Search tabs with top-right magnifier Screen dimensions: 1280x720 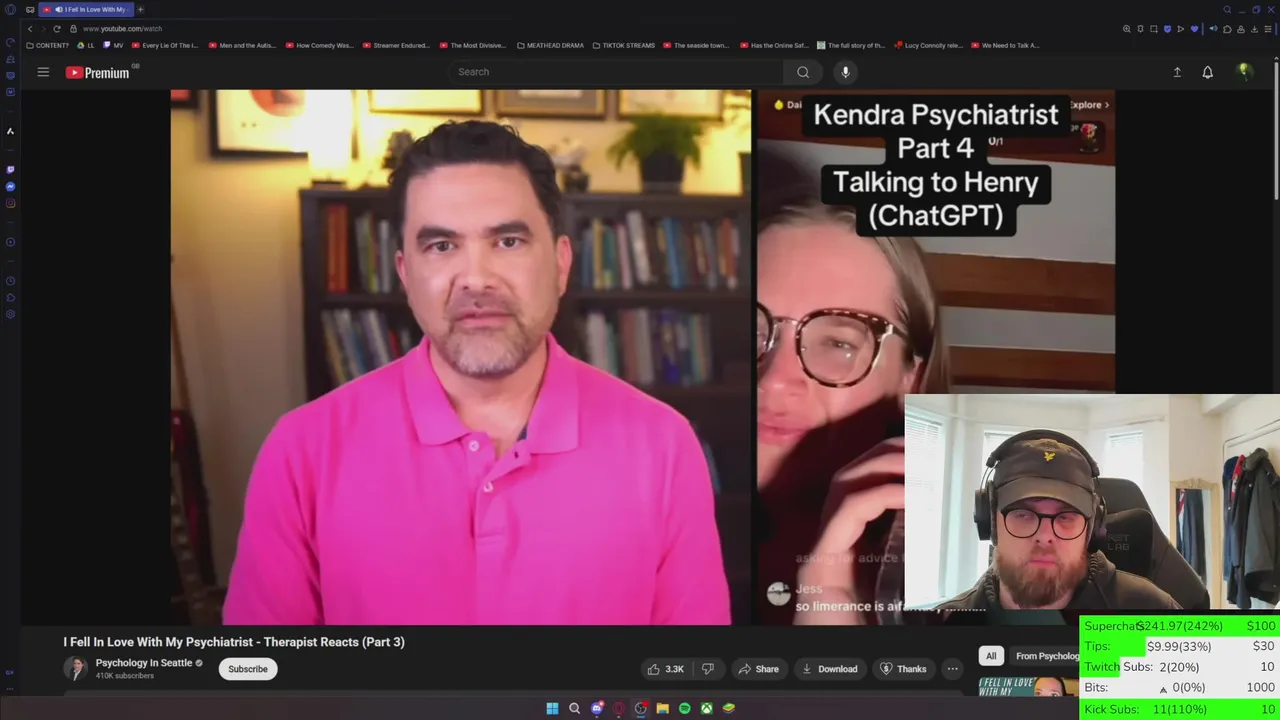[x=1227, y=9]
